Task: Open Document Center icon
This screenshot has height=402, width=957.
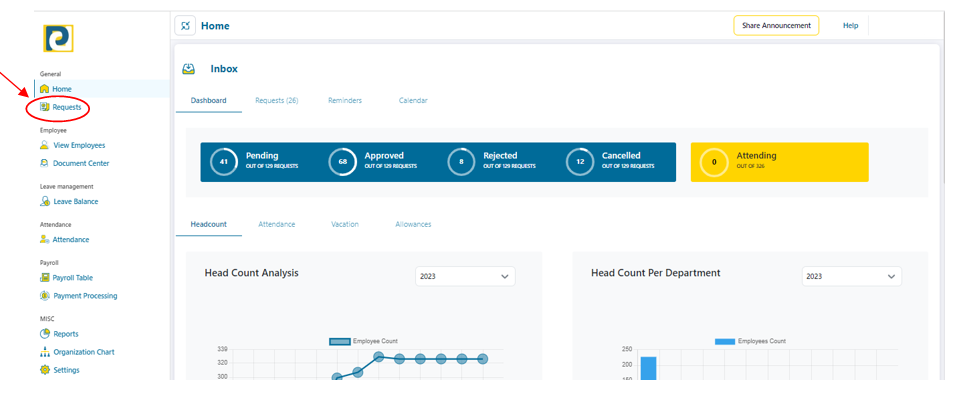Action: [44, 163]
